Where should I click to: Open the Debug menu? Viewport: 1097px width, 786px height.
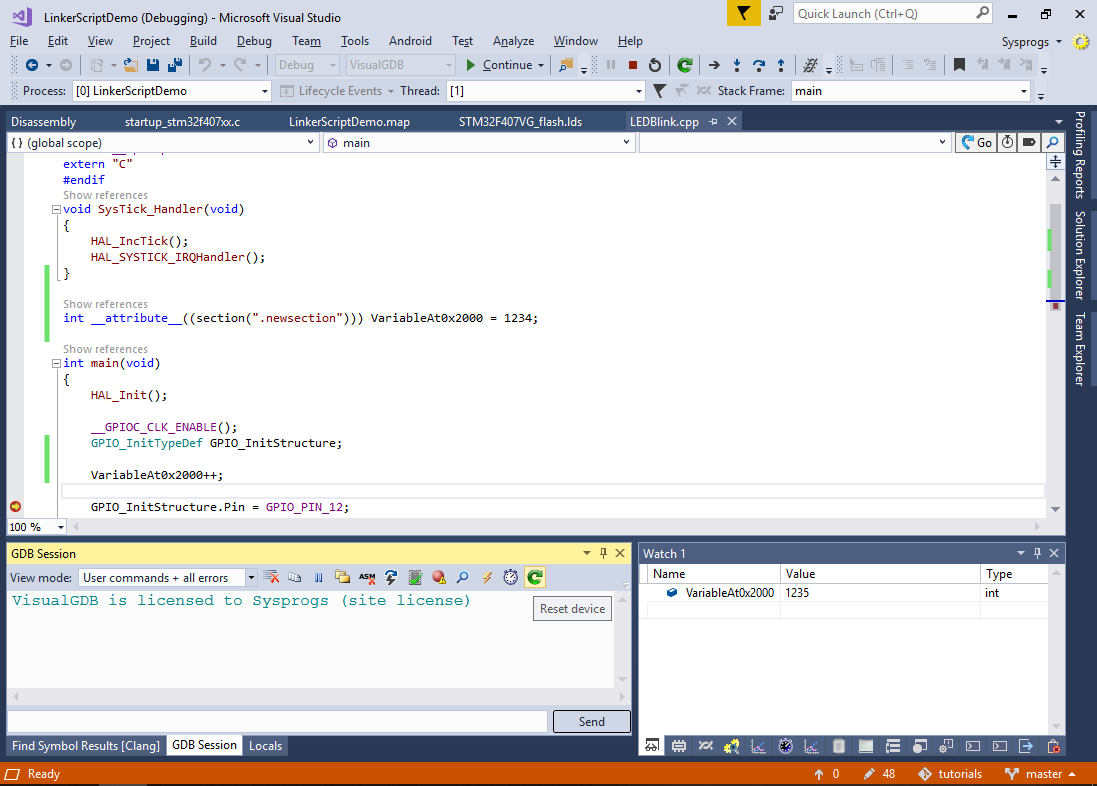coord(254,41)
